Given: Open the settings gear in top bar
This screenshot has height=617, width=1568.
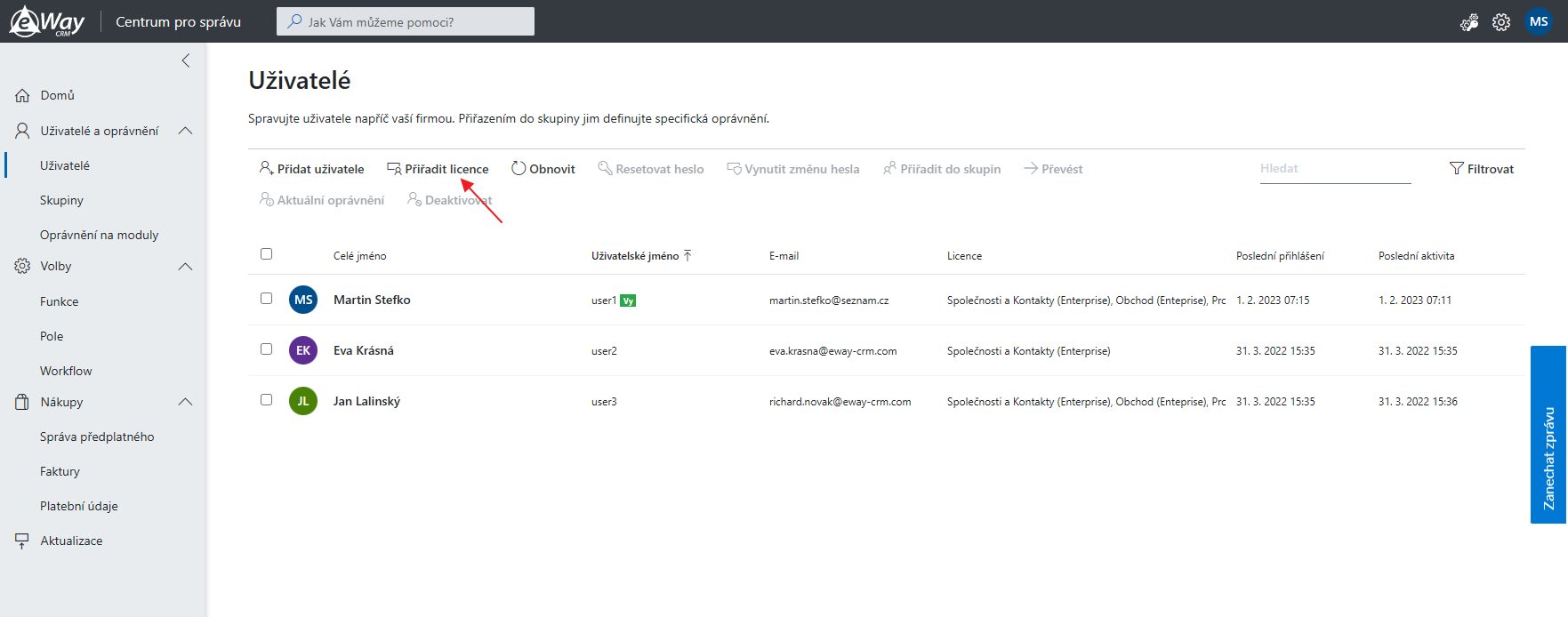Looking at the screenshot, I should (x=1501, y=22).
